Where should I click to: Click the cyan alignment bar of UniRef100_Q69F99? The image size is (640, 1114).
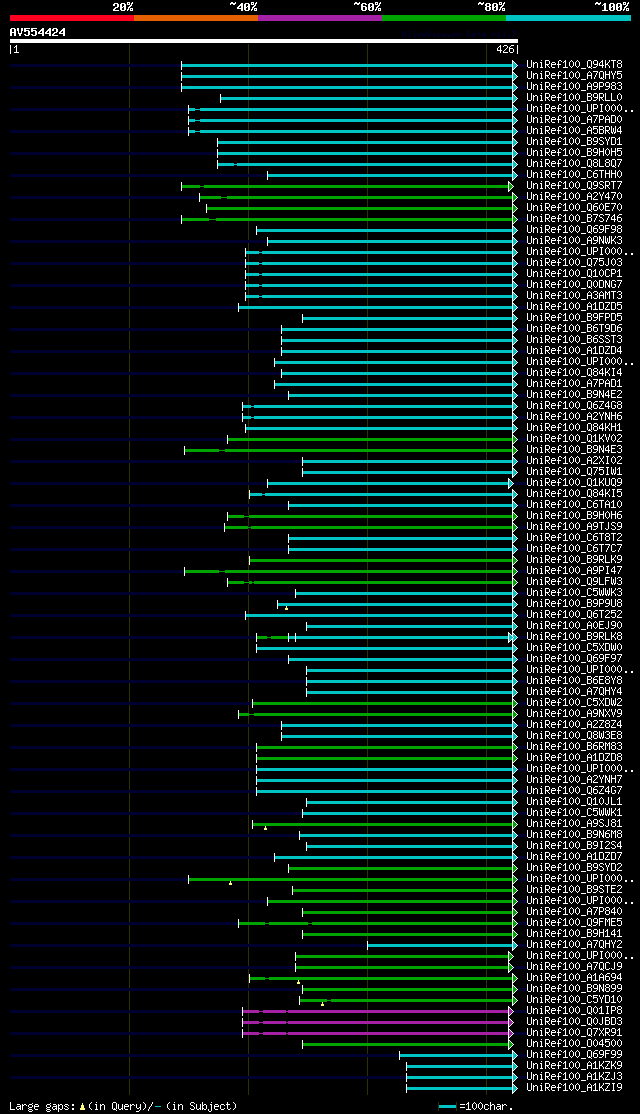(x=458, y=1055)
